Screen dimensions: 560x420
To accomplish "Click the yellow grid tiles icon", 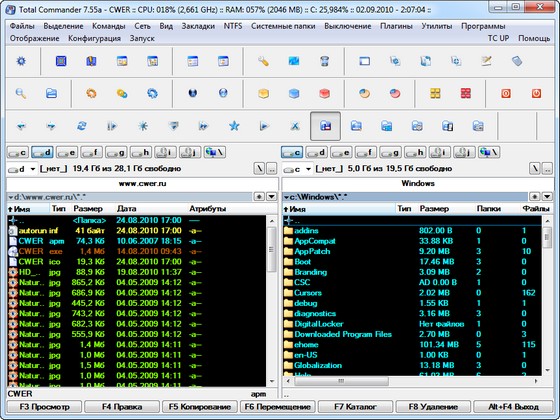I will coord(435,94).
